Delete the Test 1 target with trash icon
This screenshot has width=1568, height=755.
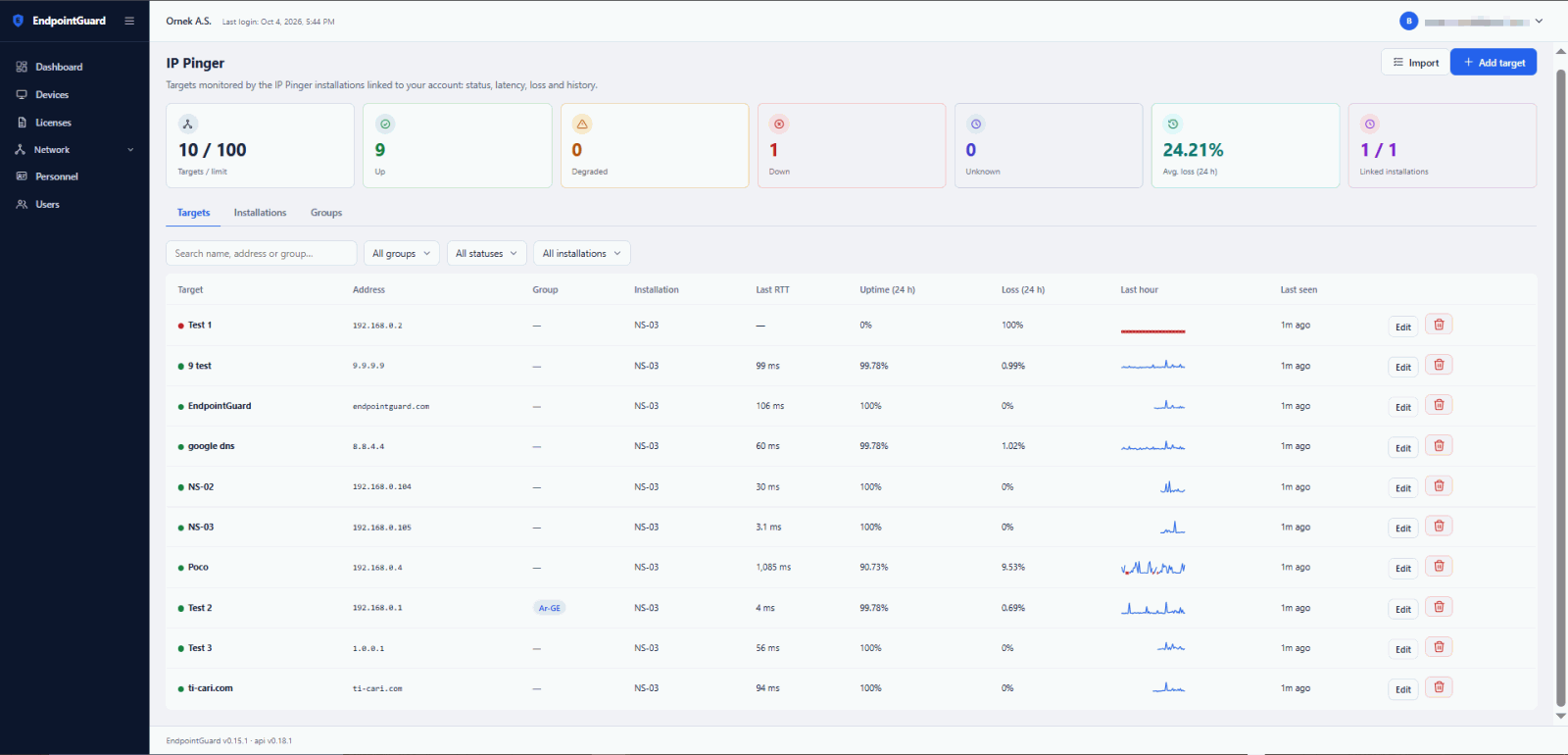(1439, 325)
